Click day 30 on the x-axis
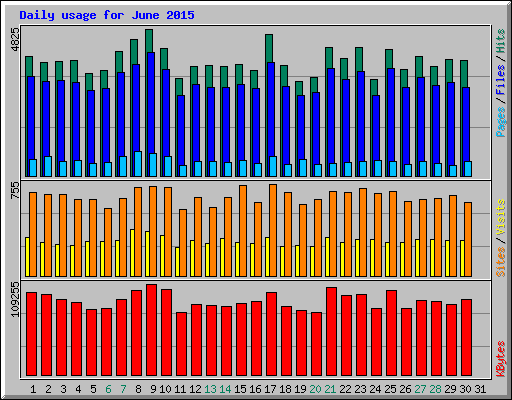This screenshot has height=400, width=512. coord(465,389)
